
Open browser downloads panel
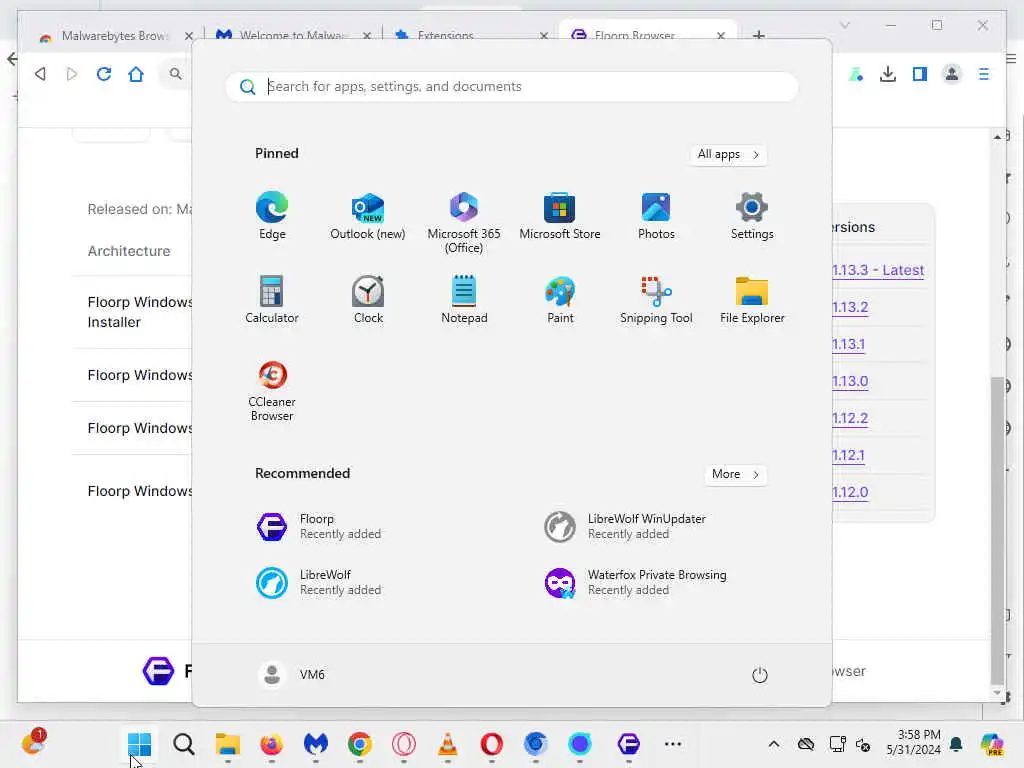click(x=888, y=74)
